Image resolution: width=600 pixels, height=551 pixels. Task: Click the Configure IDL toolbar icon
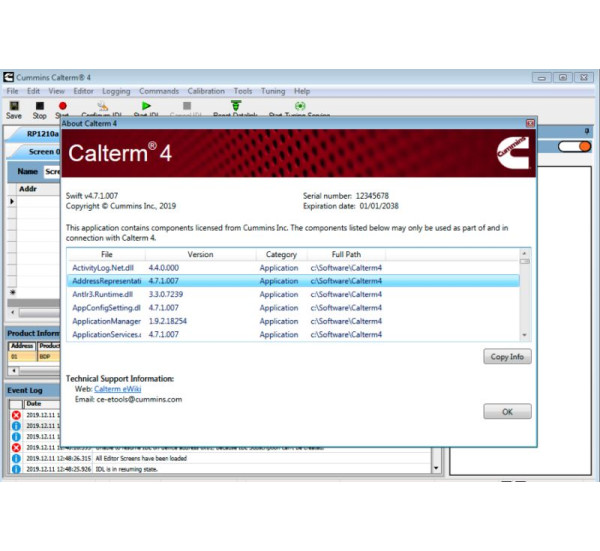point(103,105)
